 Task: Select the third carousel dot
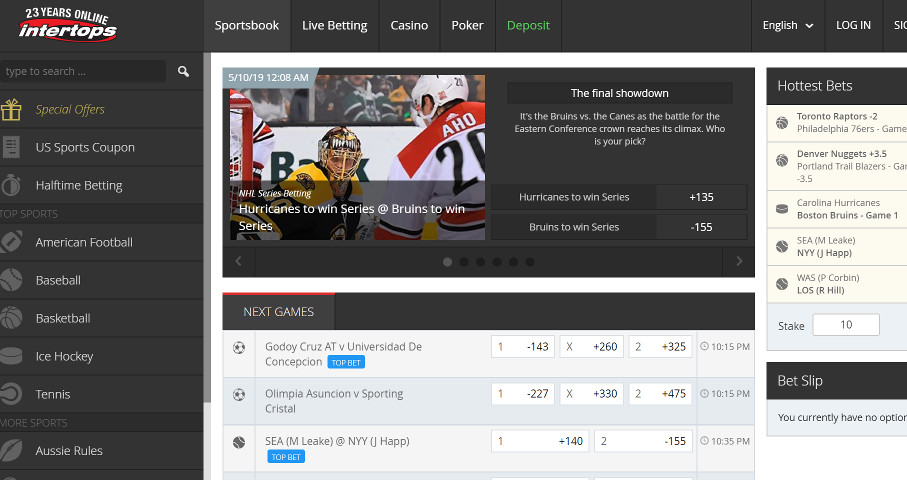tap(480, 262)
